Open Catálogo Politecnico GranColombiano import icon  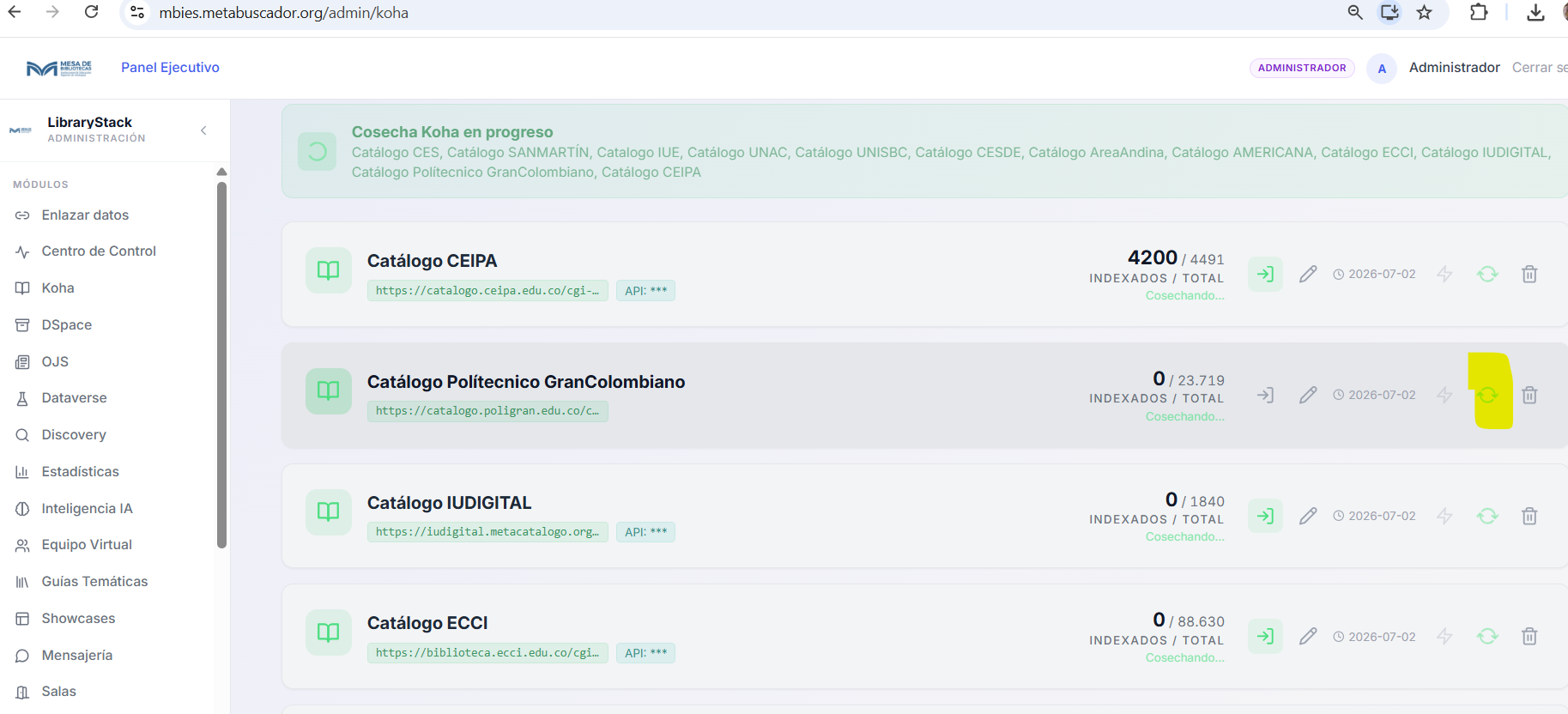1265,395
